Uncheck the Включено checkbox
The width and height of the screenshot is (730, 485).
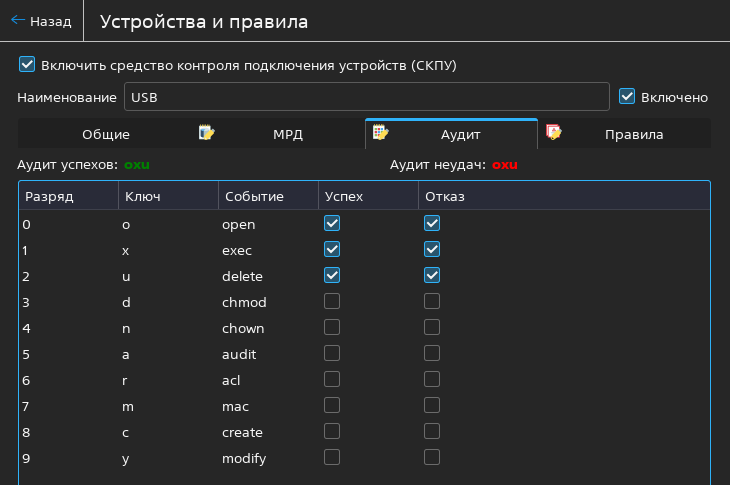[627, 97]
